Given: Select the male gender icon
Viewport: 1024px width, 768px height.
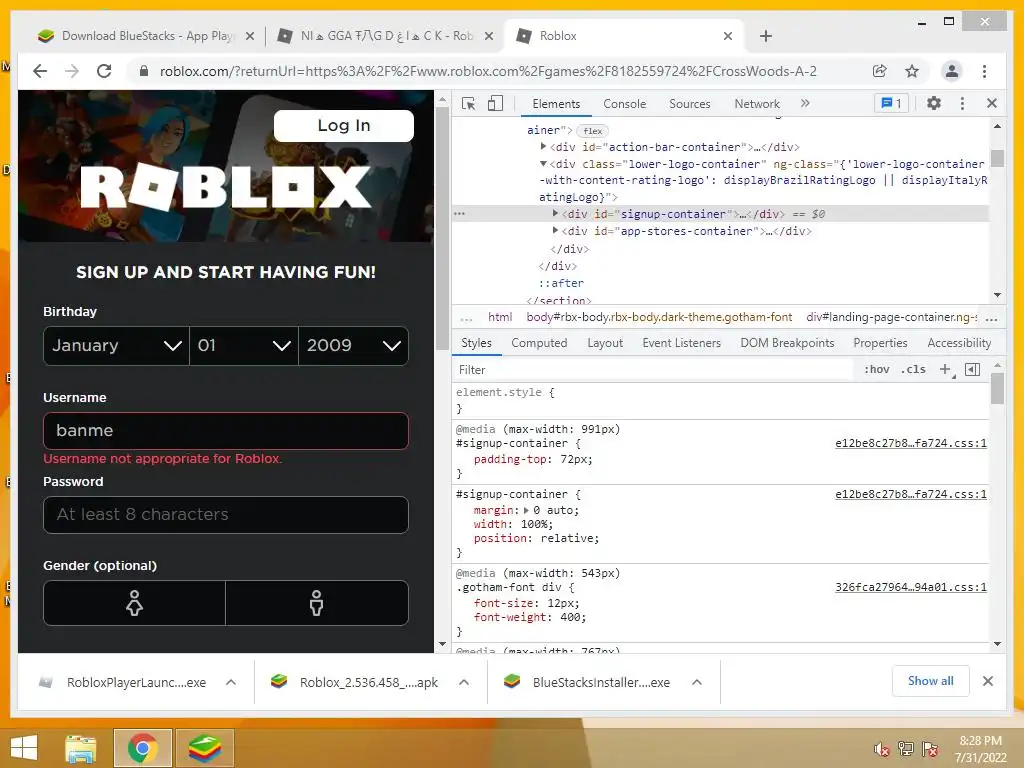Looking at the screenshot, I should 317,603.
